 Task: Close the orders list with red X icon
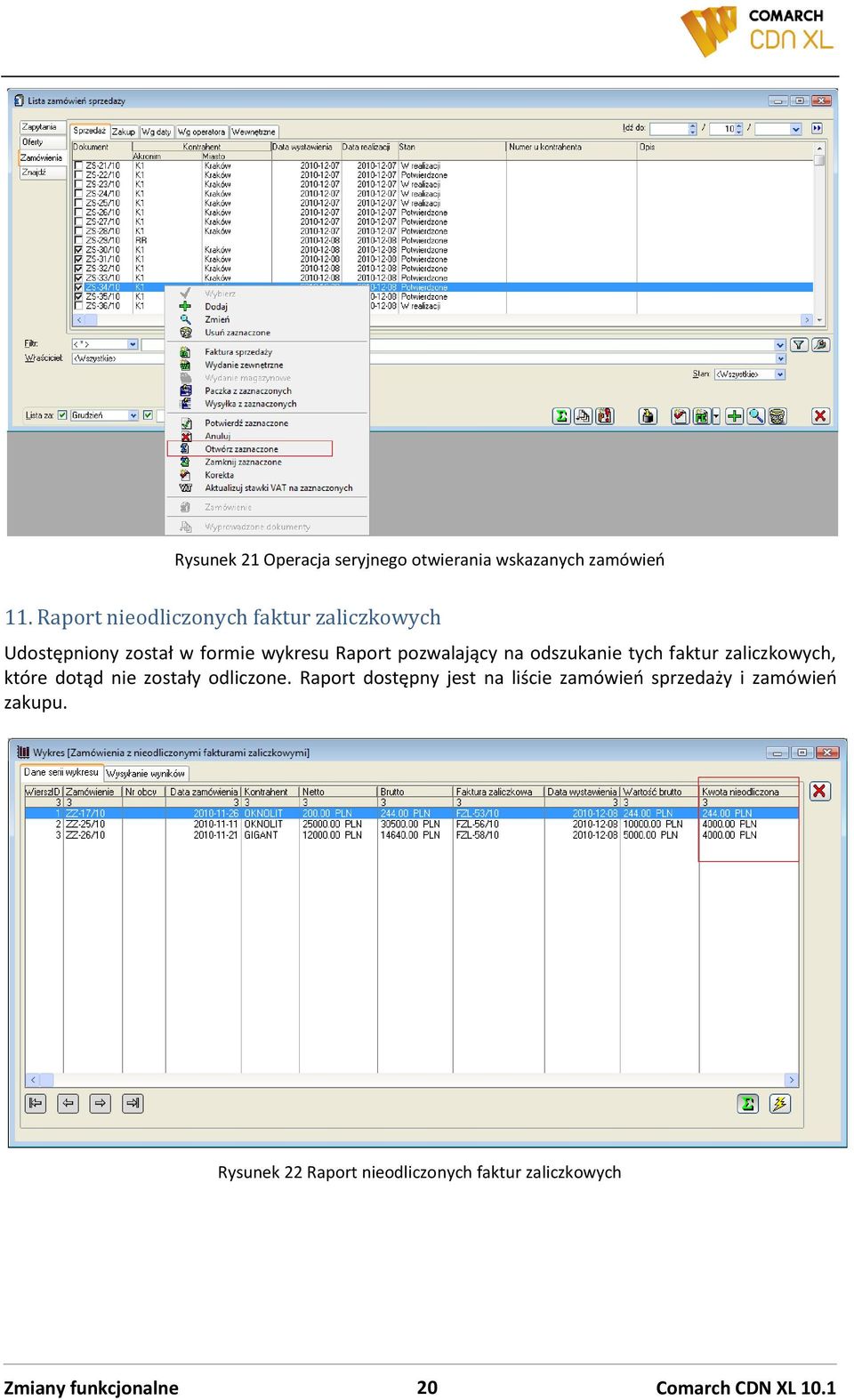(820, 416)
